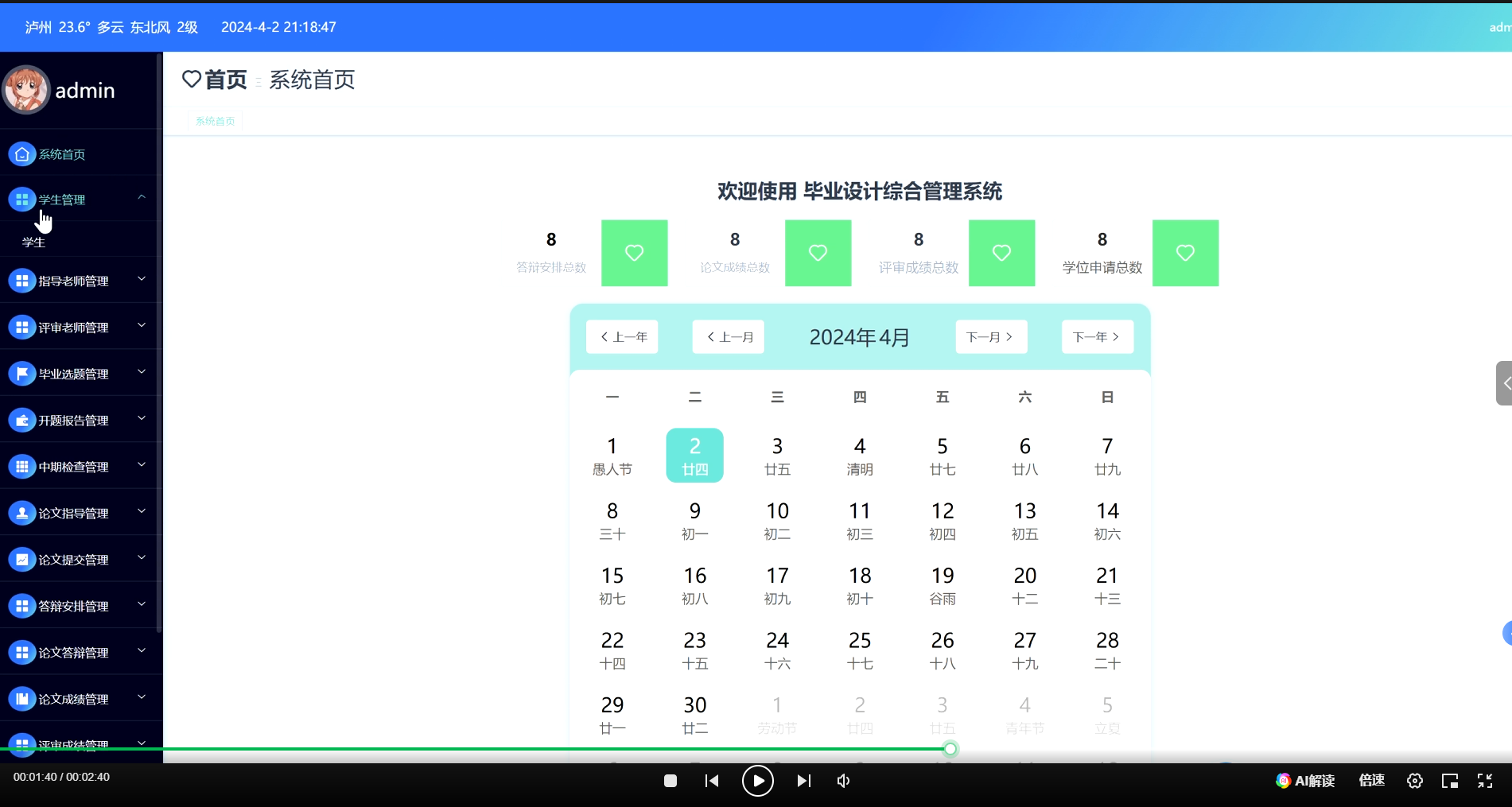Switch to the 系统首页 tab
1512x807 pixels.
click(x=215, y=121)
